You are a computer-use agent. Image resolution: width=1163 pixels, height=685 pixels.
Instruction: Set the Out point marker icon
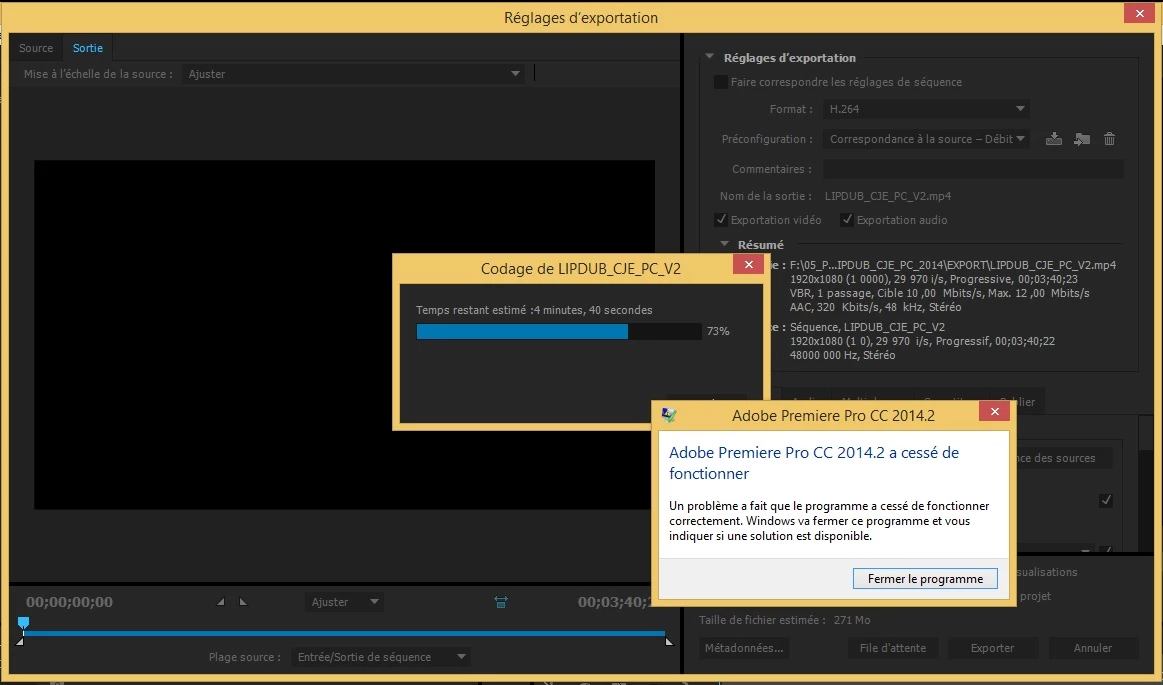[243, 602]
